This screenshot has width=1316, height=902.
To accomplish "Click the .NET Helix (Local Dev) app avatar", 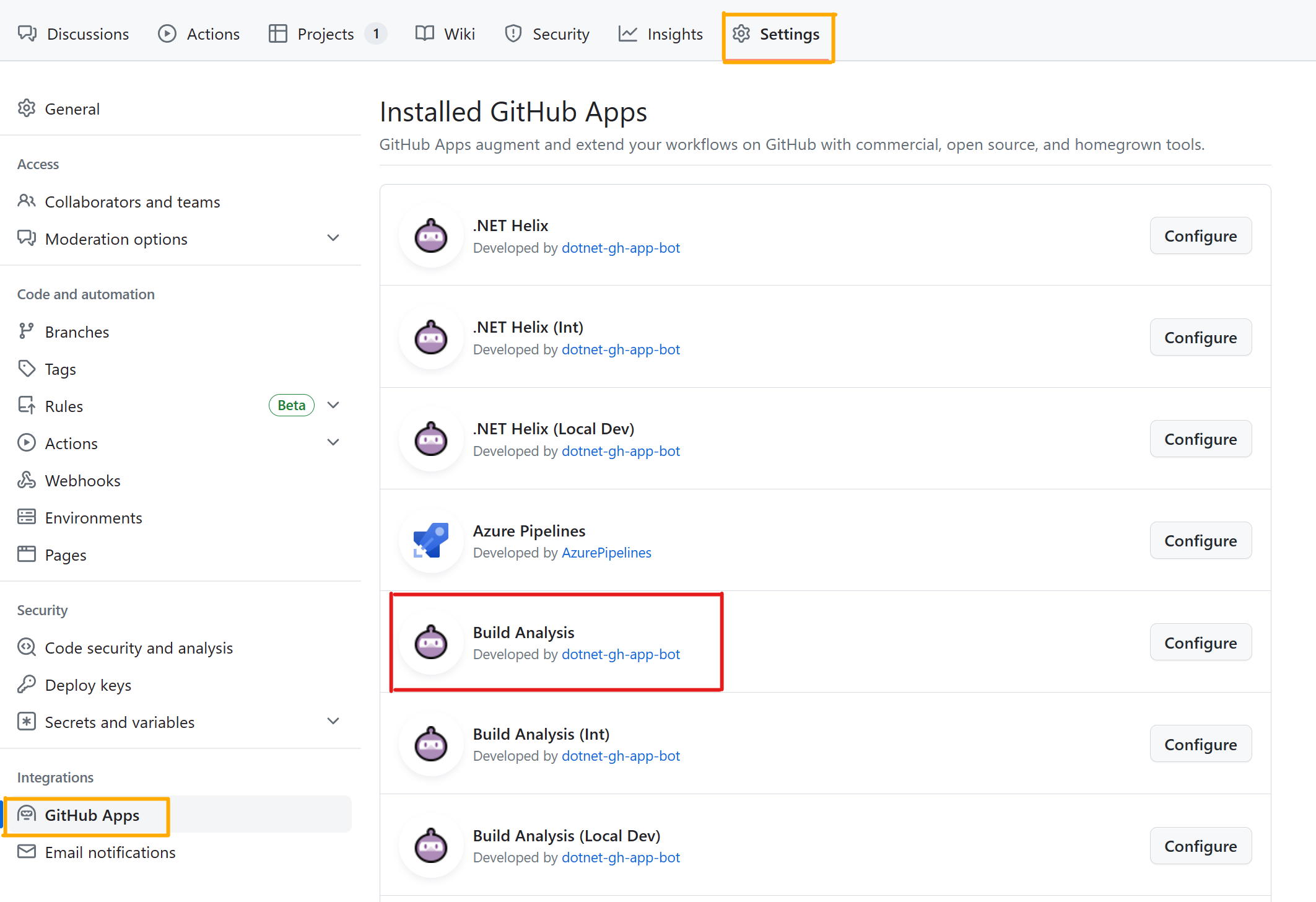I will click(x=431, y=439).
